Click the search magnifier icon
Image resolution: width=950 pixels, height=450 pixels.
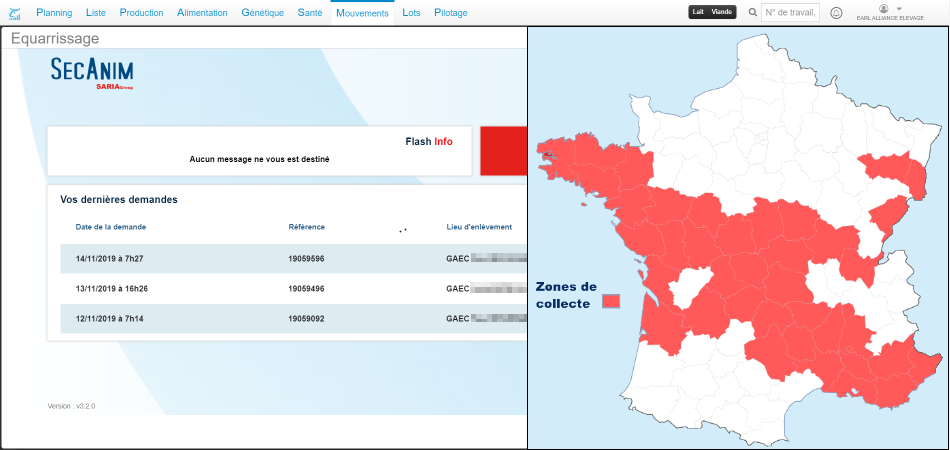coord(752,12)
